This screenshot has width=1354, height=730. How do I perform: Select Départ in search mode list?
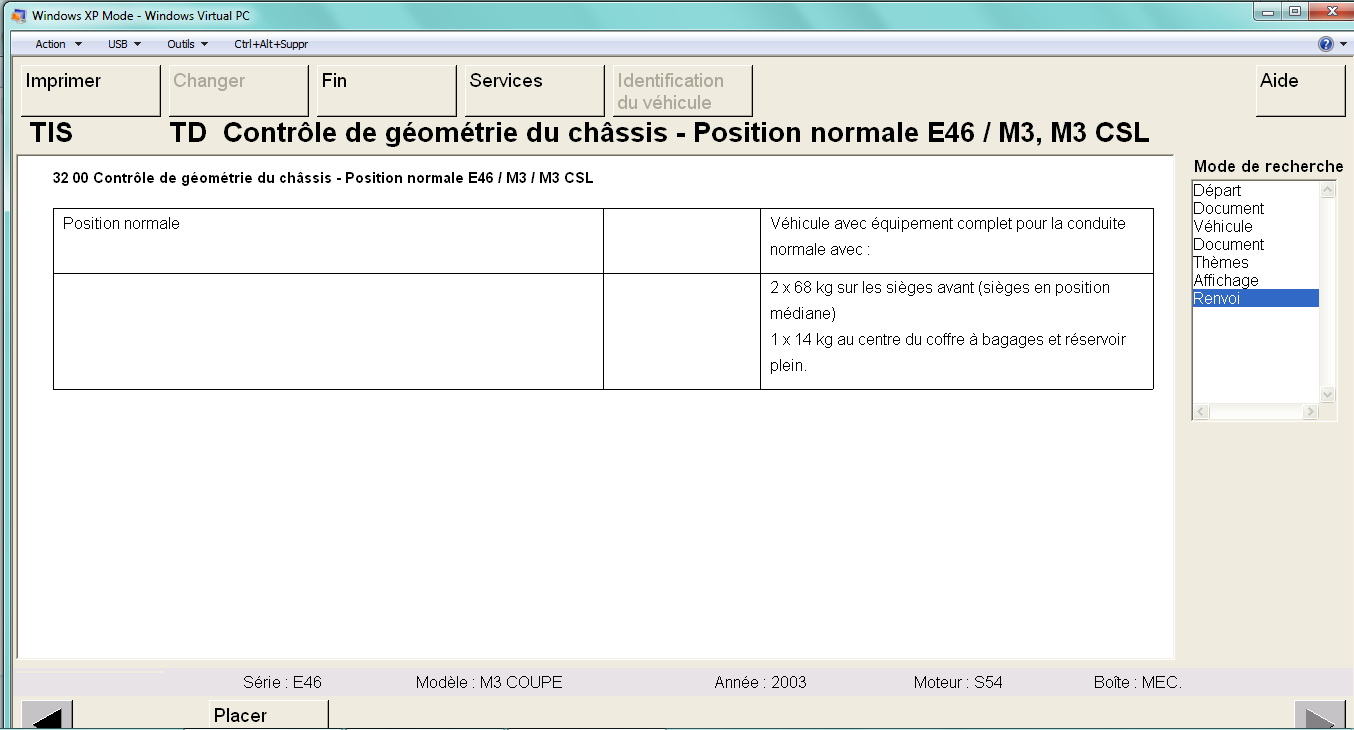pyautogui.click(x=1256, y=190)
